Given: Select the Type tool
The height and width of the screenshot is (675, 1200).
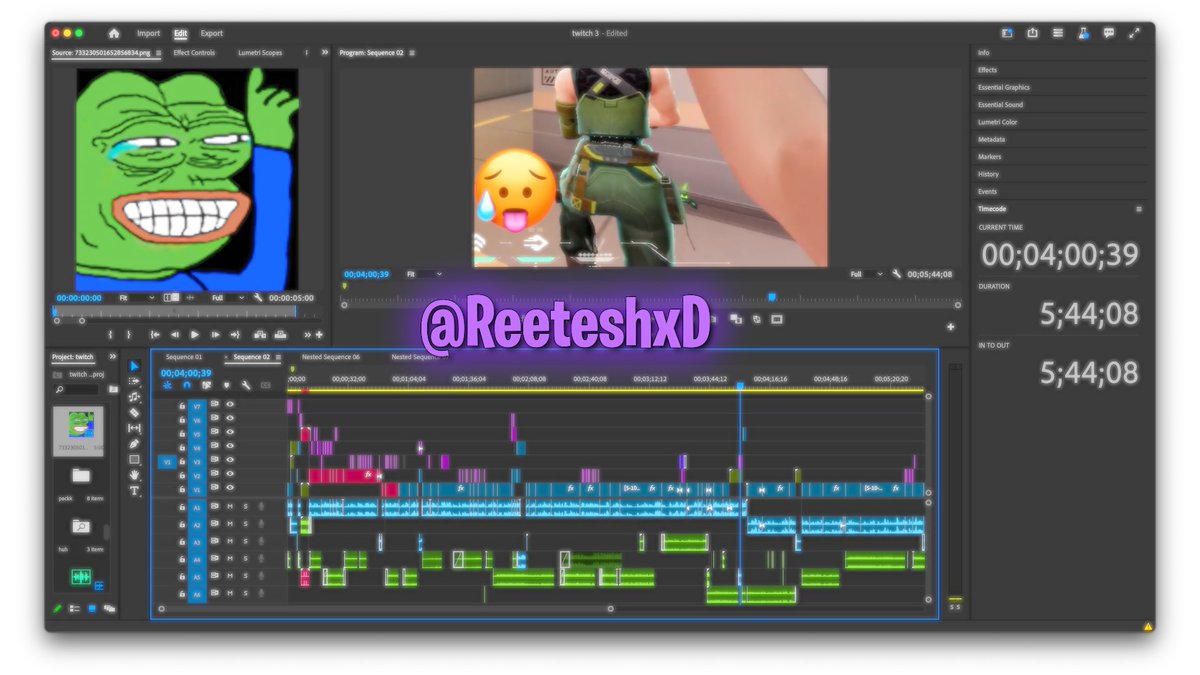Looking at the screenshot, I should point(135,491).
